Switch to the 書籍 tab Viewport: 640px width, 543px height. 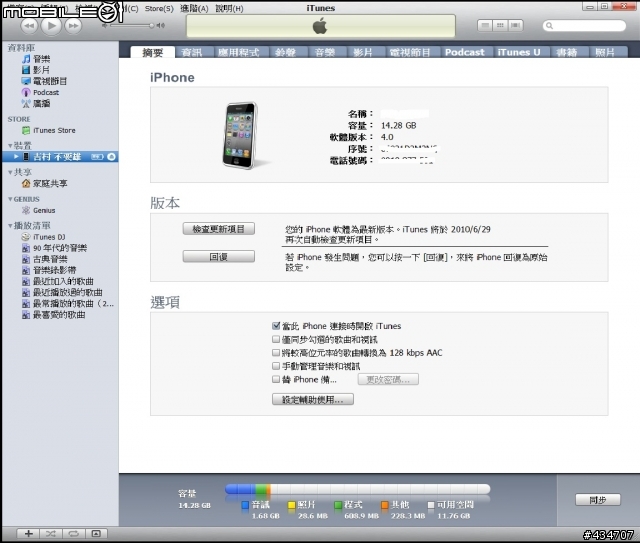coord(567,52)
